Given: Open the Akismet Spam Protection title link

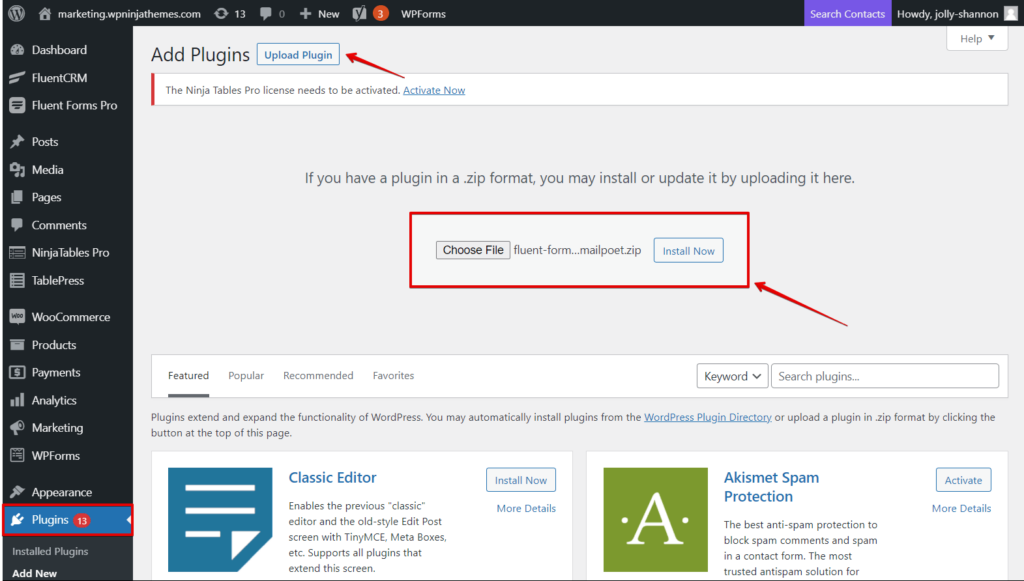Looking at the screenshot, I should point(771,487).
